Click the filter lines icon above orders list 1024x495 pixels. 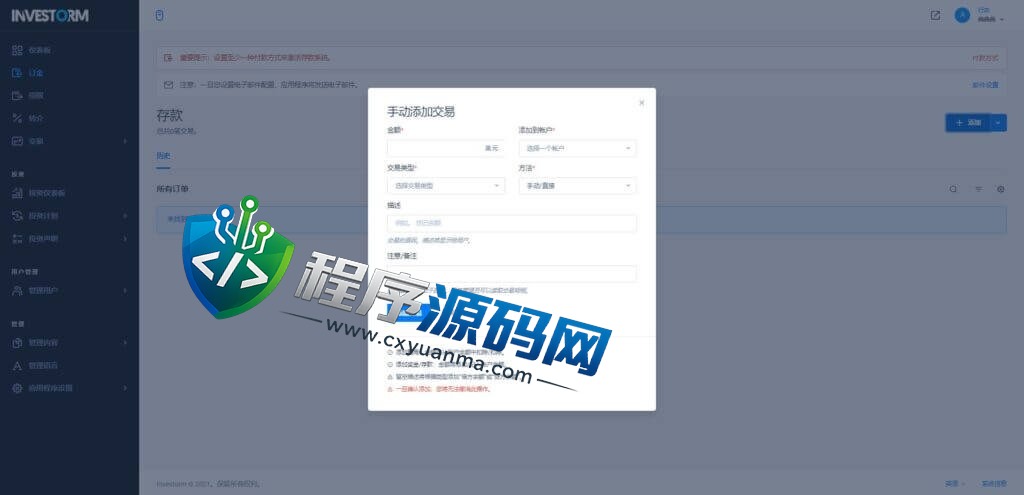tap(978, 189)
